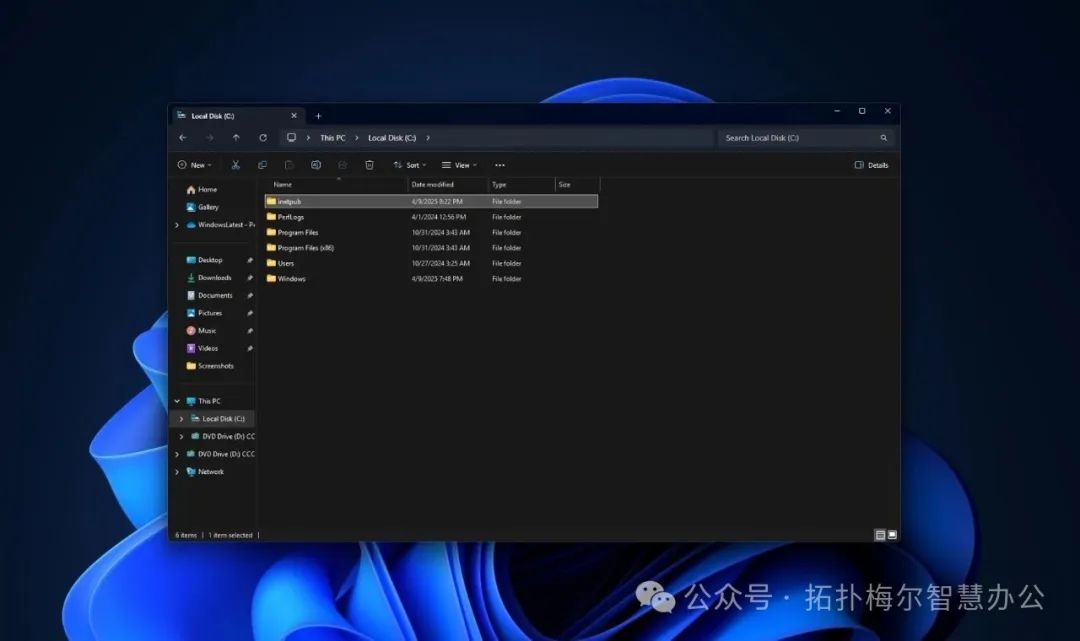1080x641 pixels.
Task: Click This PC in the address breadcrumb
Action: [333, 138]
